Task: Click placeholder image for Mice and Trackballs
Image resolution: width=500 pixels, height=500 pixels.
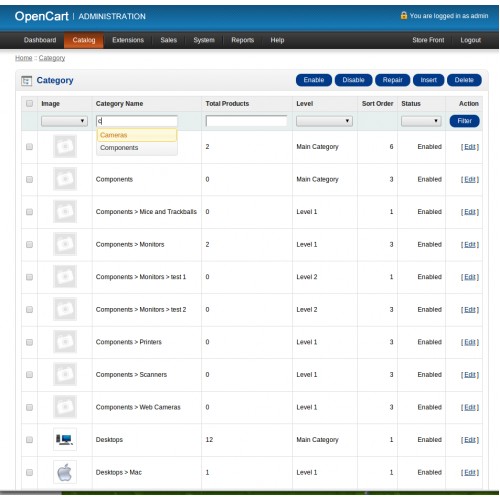Action: [x=65, y=211]
